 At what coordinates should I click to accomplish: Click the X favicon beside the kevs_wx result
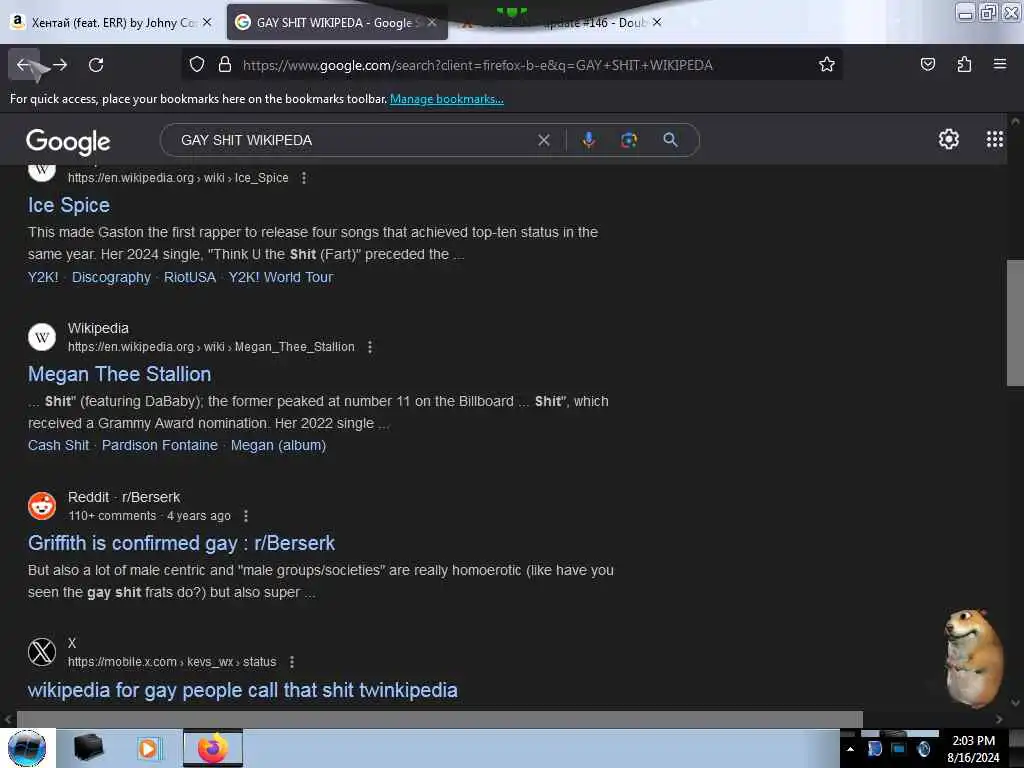click(42, 652)
